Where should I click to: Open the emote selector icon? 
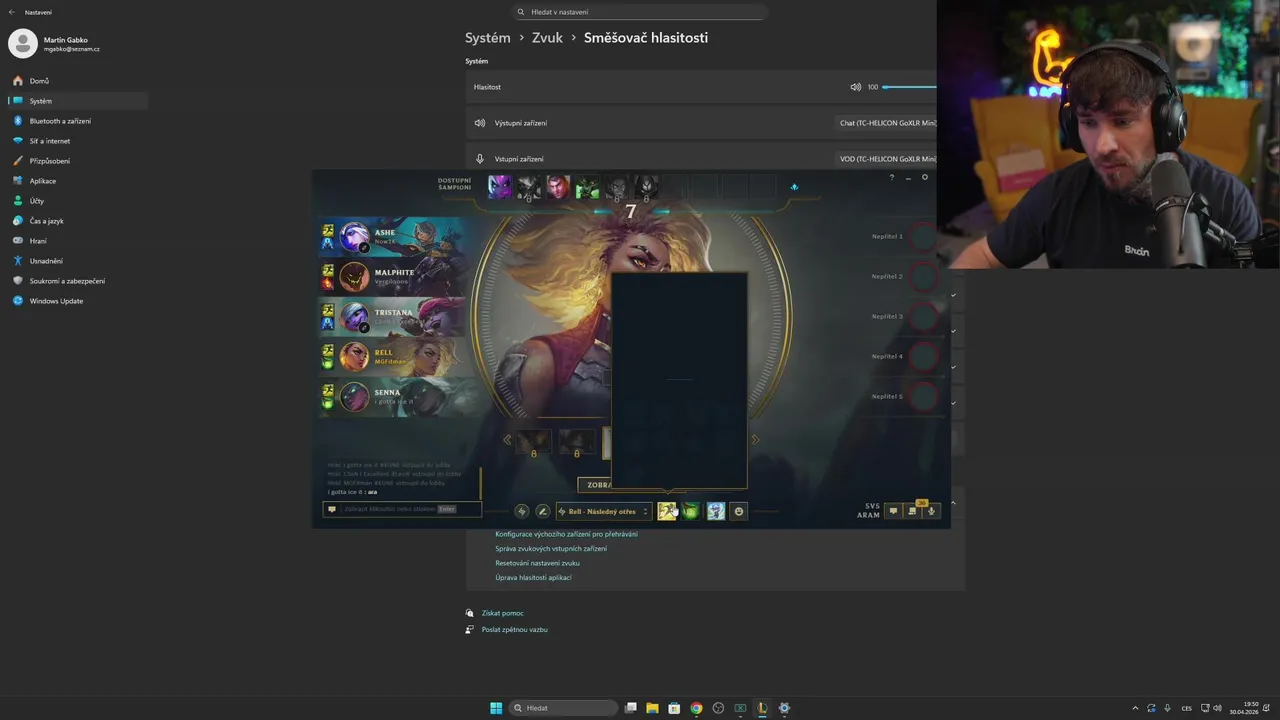[739, 511]
